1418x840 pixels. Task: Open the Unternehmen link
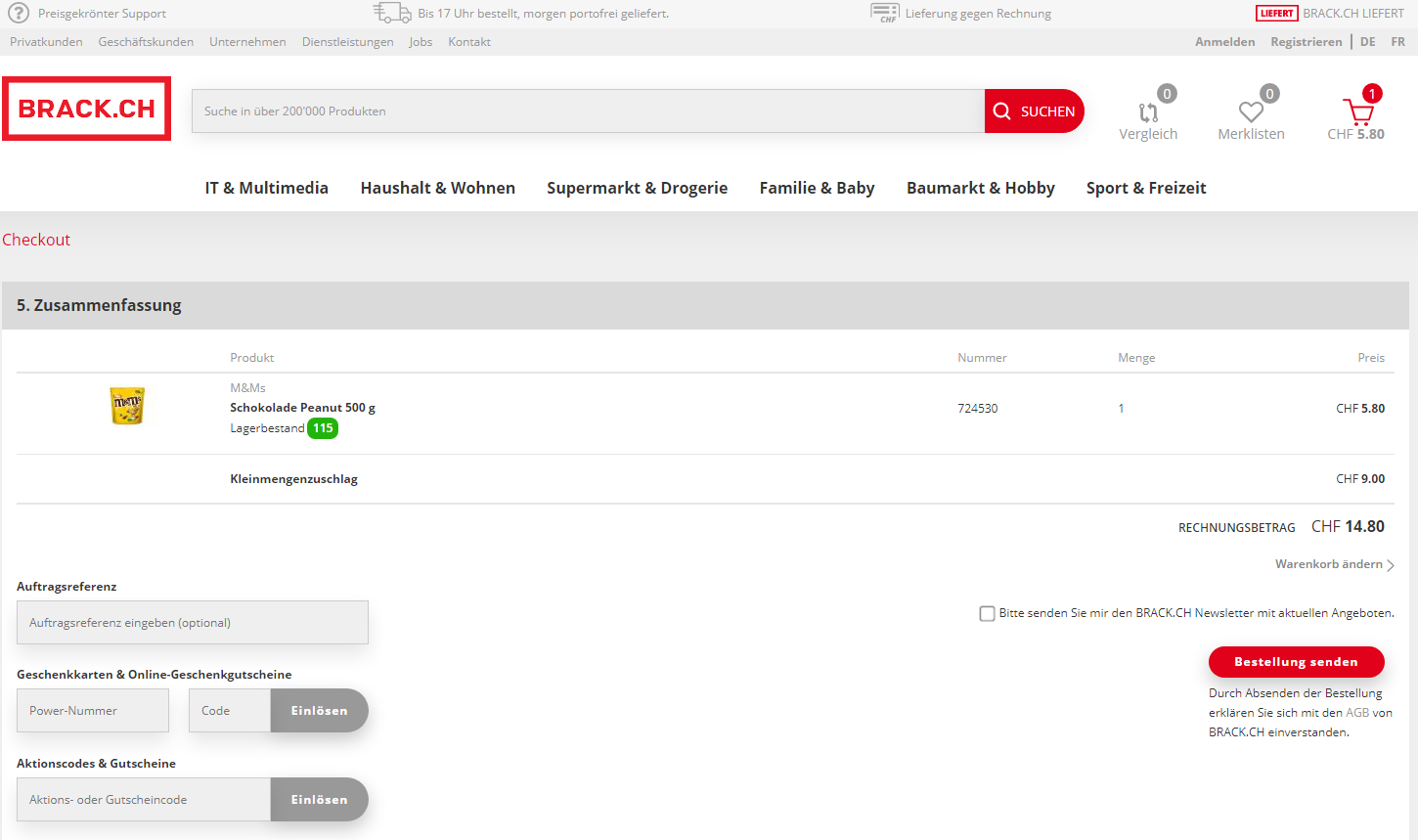pyautogui.click(x=247, y=42)
